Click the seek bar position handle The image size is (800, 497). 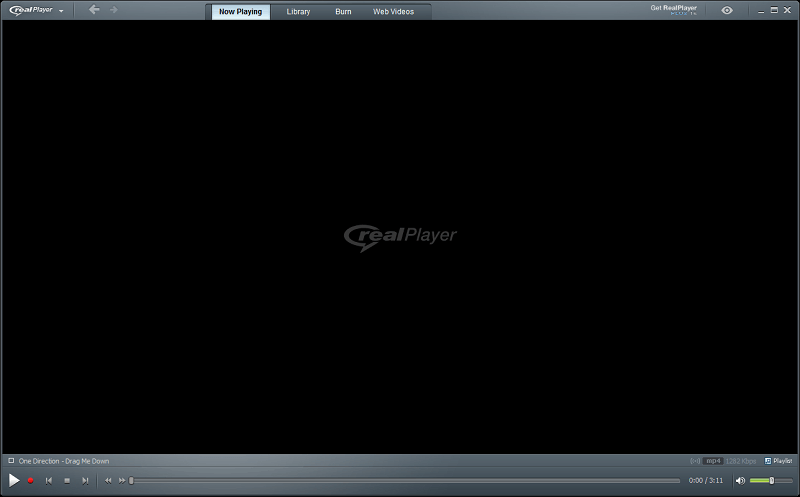(x=131, y=481)
